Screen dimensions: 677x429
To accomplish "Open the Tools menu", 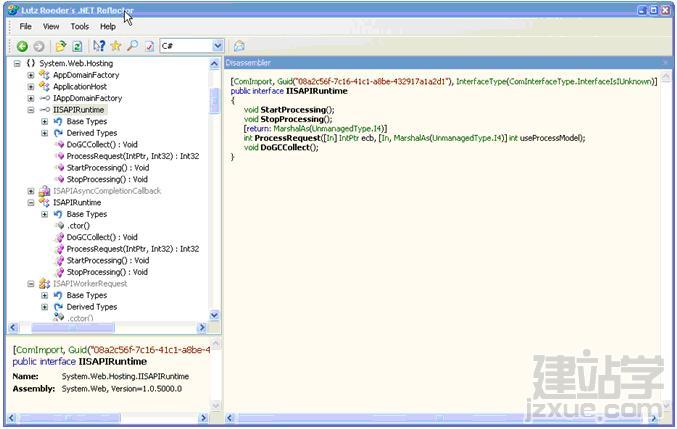I will [x=80, y=27].
